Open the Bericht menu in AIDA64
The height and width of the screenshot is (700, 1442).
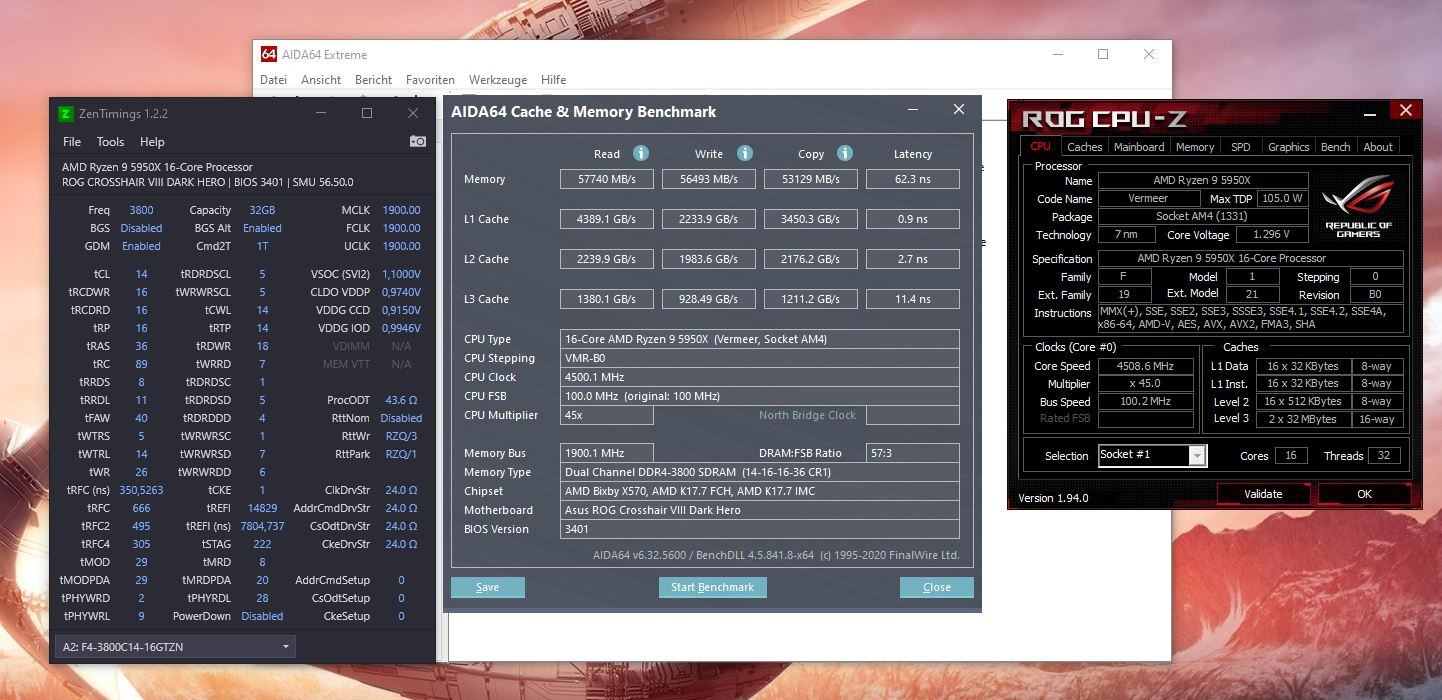(373, 80)
